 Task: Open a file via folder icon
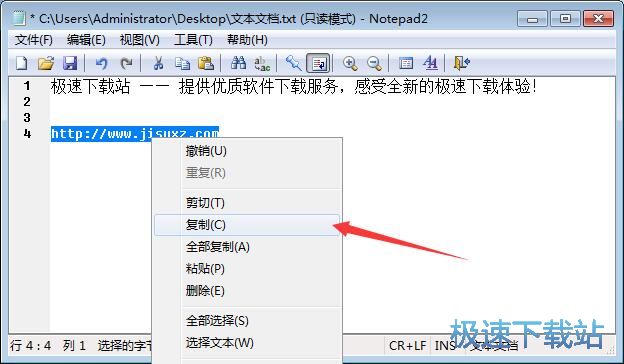[46, 63]
